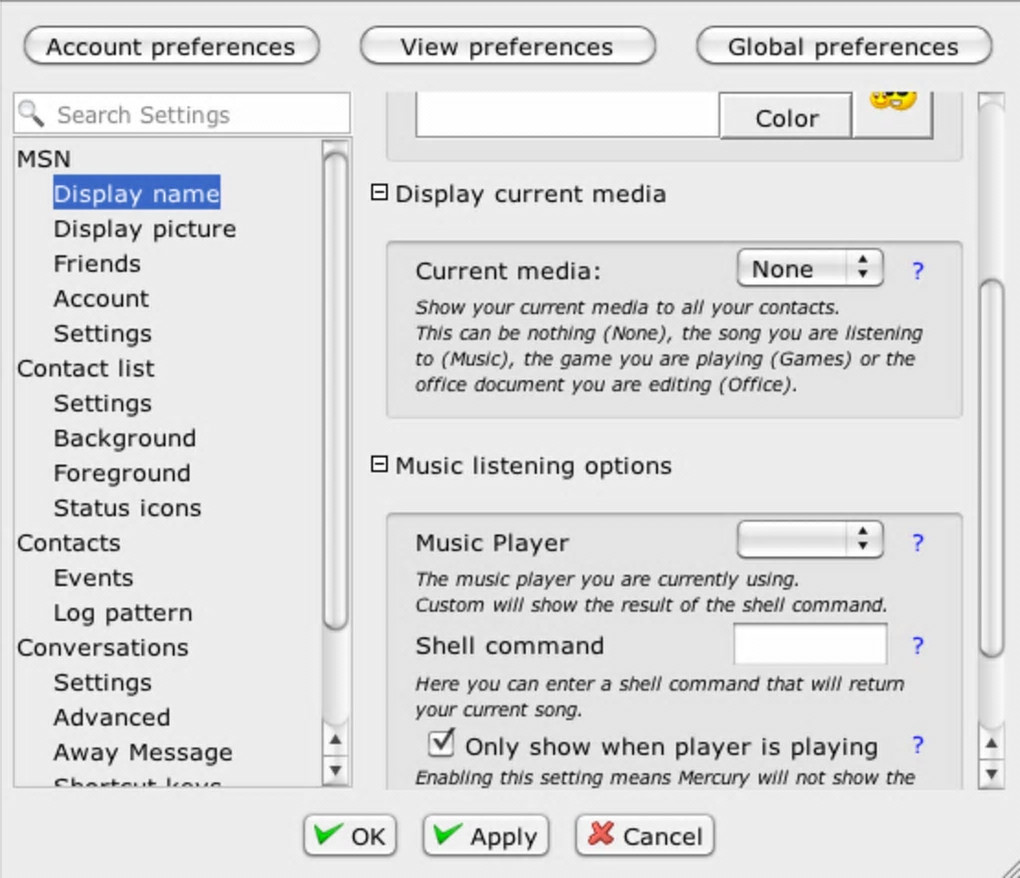Click into the Shell command text field

(810, 645)
